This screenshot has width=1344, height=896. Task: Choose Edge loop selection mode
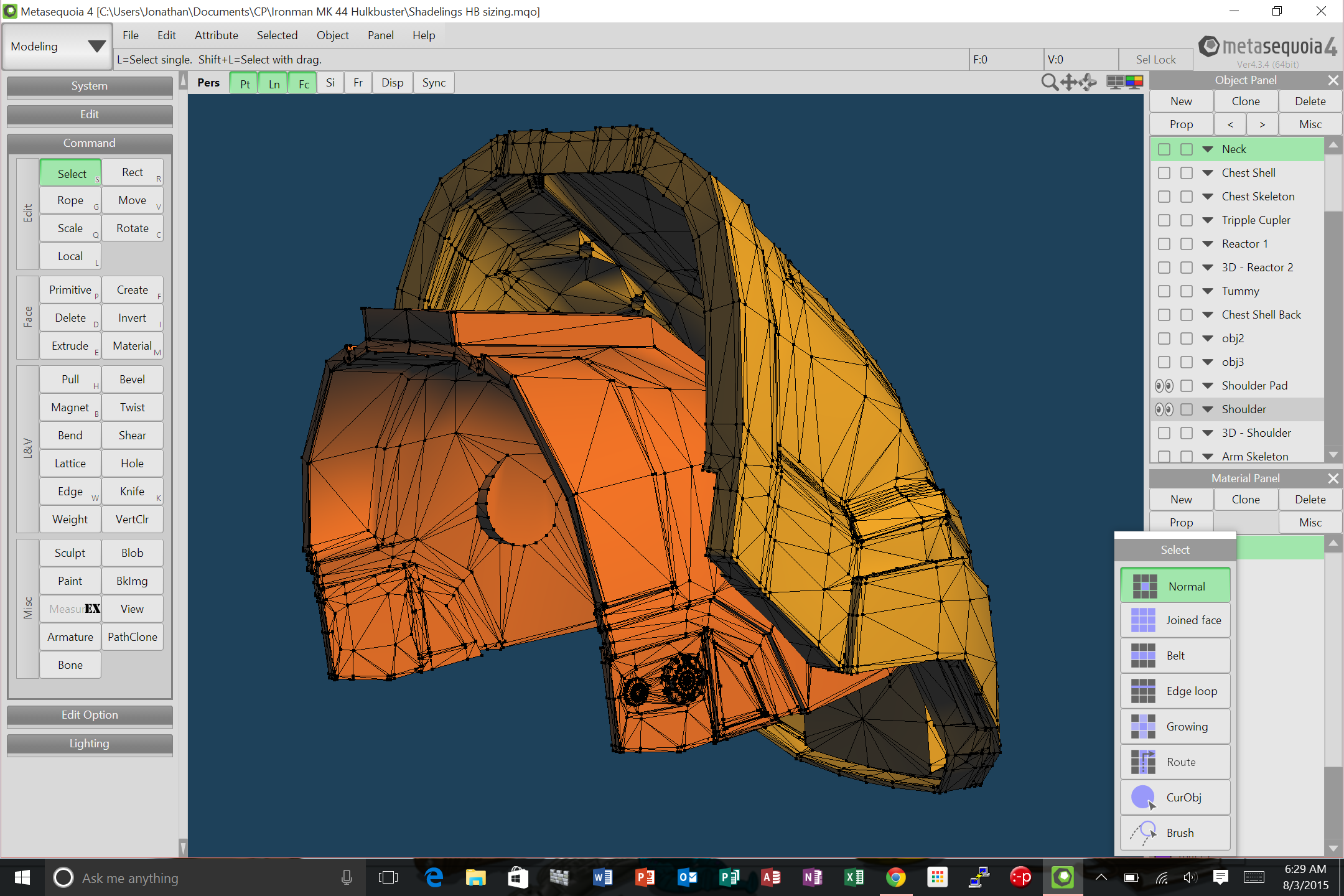1175,691
